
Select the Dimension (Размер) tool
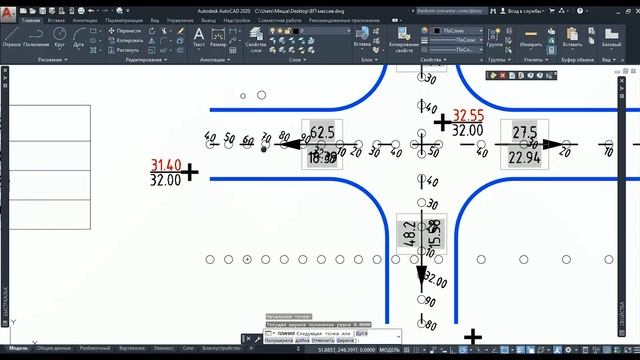[x=218, y=37]
